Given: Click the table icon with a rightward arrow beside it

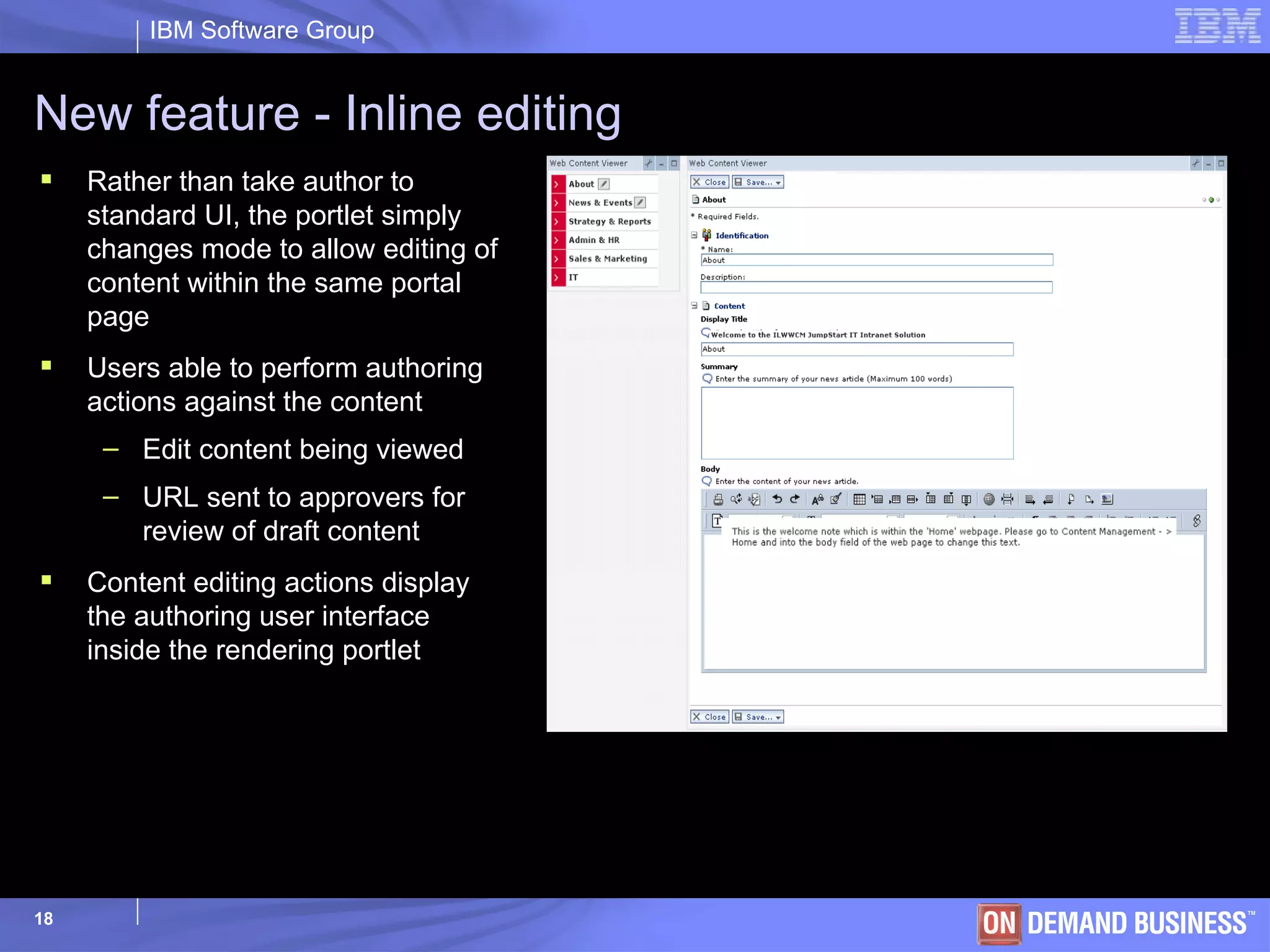Looking at the screenshot, I should click(x=912, y=500).
